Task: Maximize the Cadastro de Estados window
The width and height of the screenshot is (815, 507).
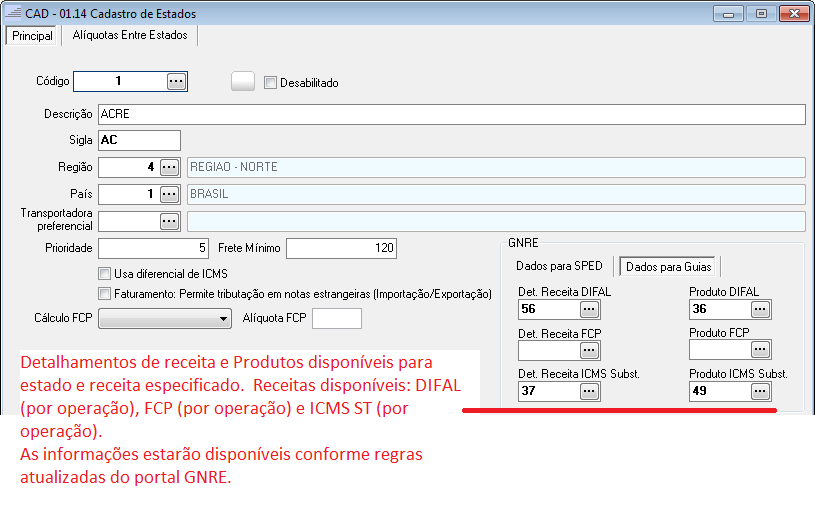Action: point(761,14)
